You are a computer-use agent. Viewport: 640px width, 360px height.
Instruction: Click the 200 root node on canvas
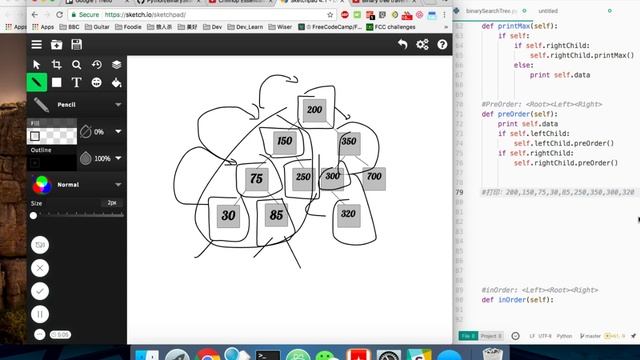(314, 110)
